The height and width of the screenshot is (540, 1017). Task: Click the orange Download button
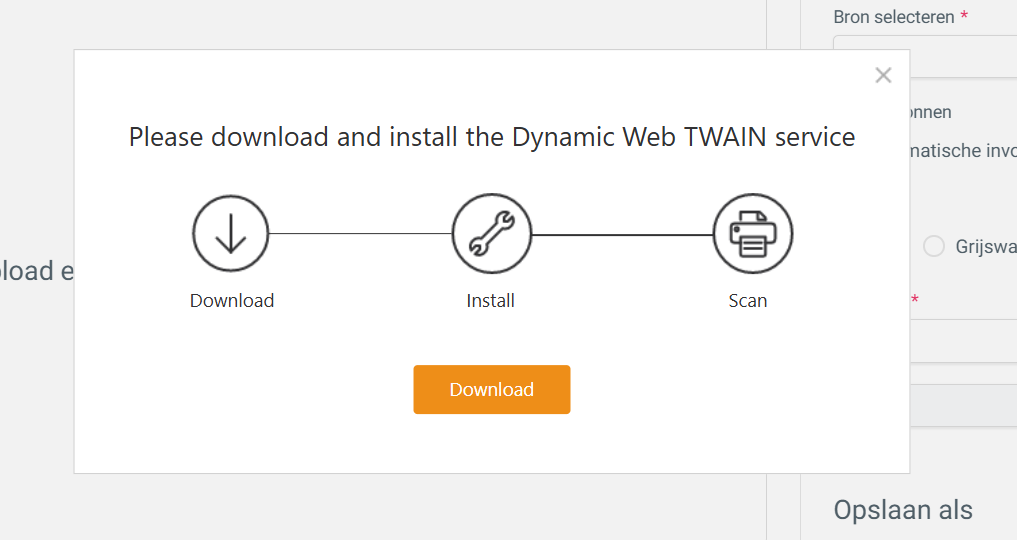pos(492,389)
